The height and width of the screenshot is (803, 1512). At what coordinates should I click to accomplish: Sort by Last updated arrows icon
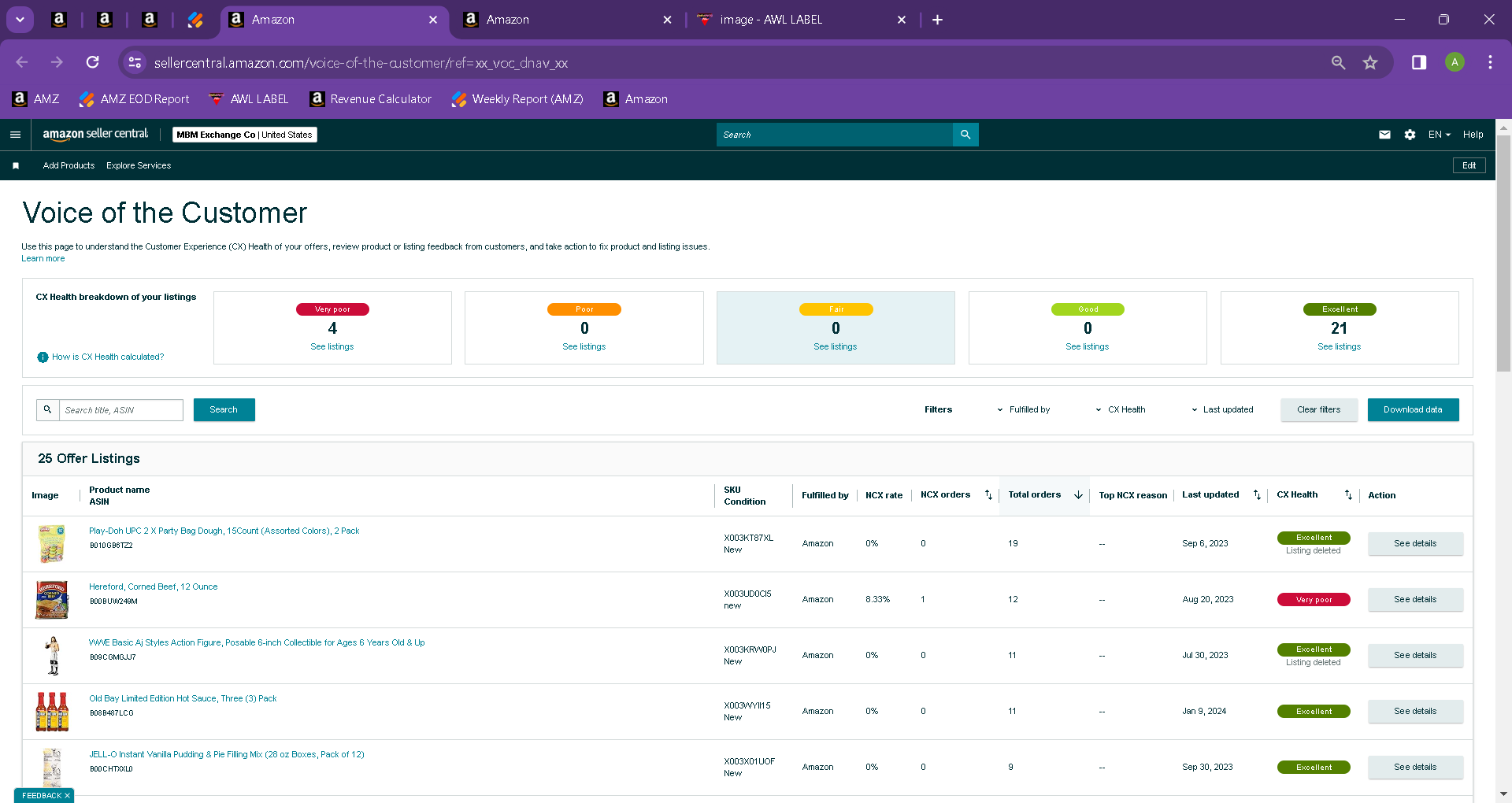[1257, 495]
